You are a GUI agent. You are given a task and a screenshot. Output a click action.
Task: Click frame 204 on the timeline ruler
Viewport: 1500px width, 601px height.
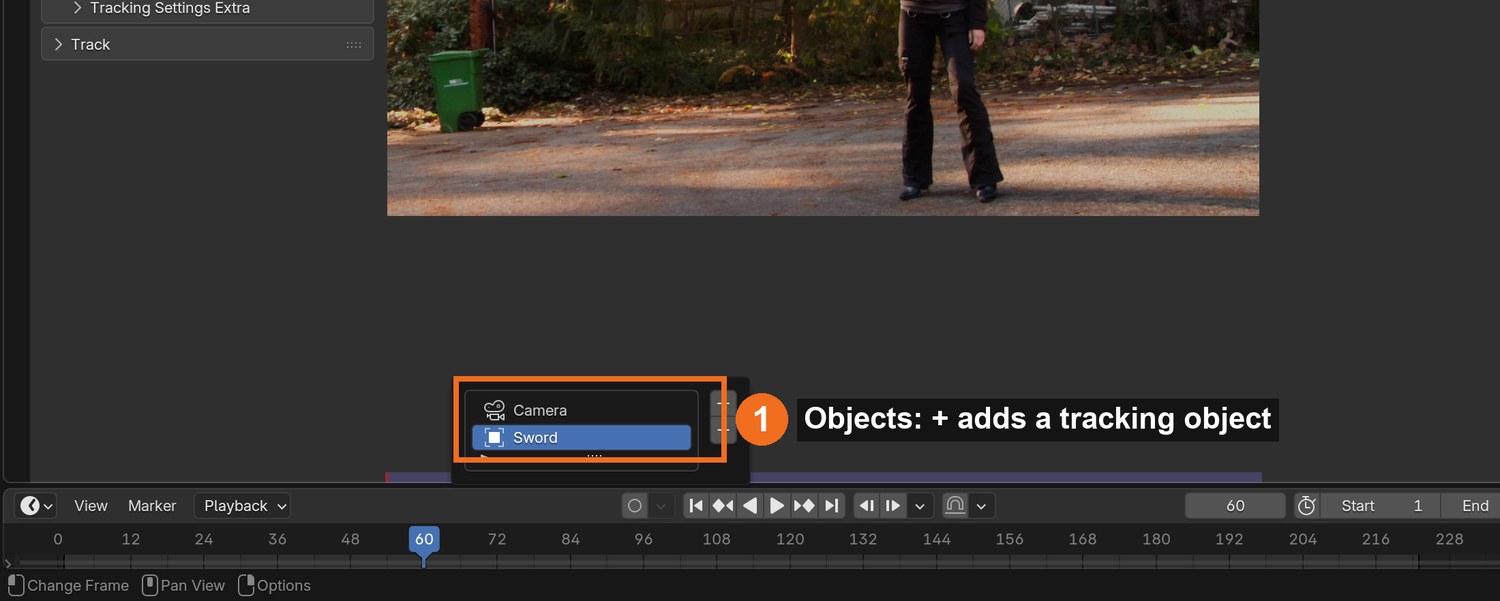coord(1302,539)
